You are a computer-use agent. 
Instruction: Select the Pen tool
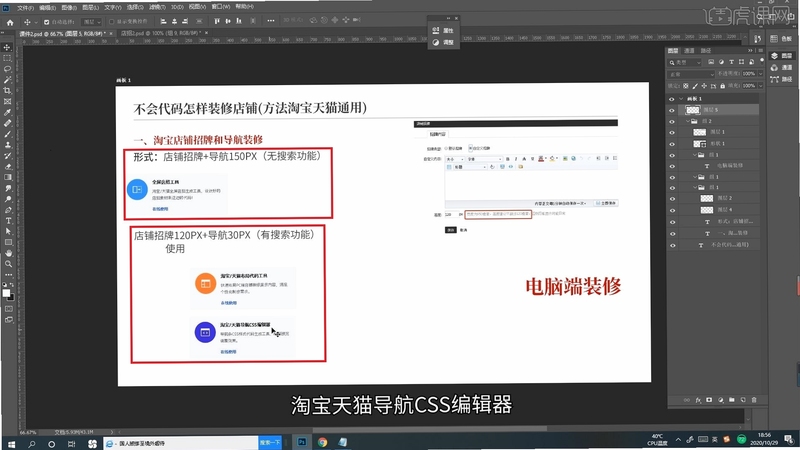[7, 210]
